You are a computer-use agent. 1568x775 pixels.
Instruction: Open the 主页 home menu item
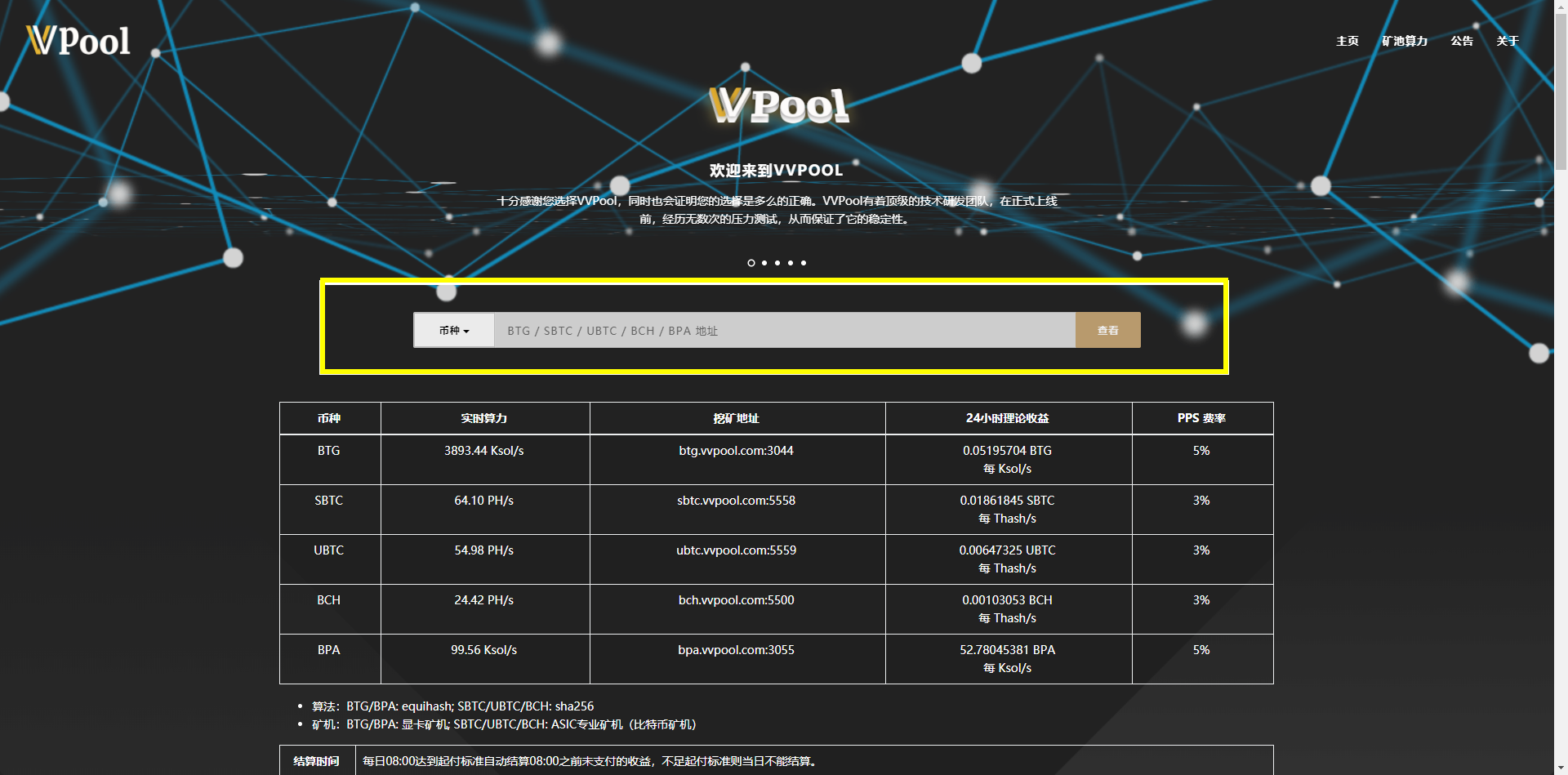tap(1347, 41)
